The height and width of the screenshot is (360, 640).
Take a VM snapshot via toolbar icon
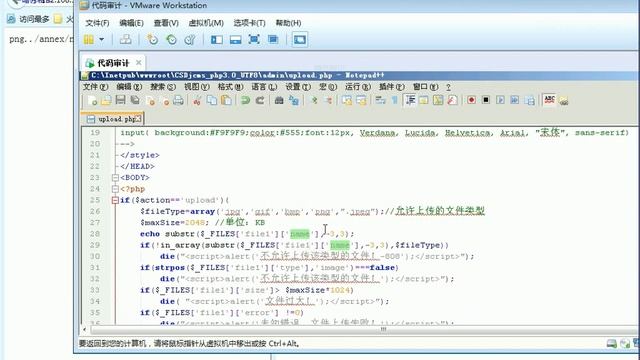(153, 40)
